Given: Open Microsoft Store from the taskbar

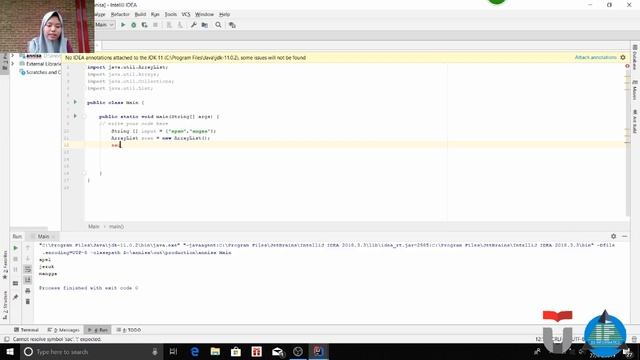Looking at the screenshot, I should (x=236, y=352).
